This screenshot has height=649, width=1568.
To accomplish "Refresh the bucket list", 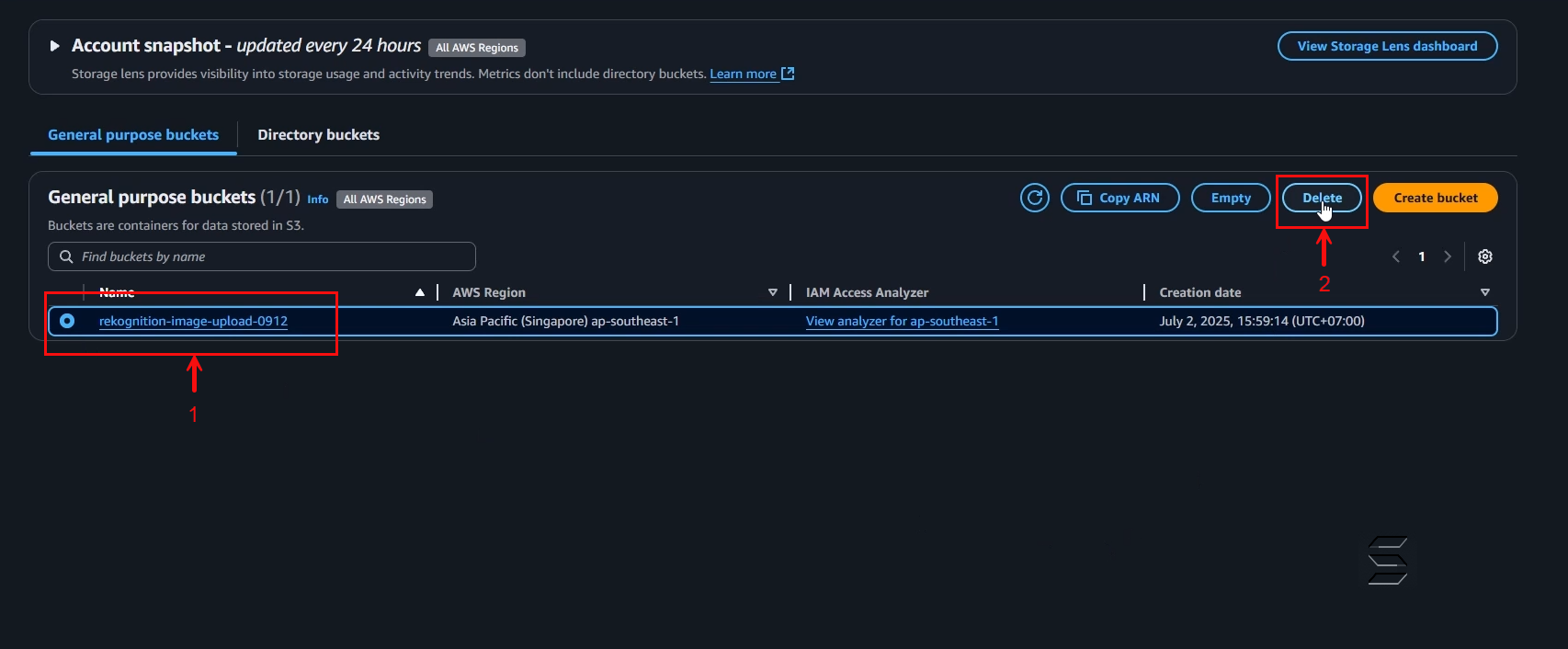I will 1035,198.
